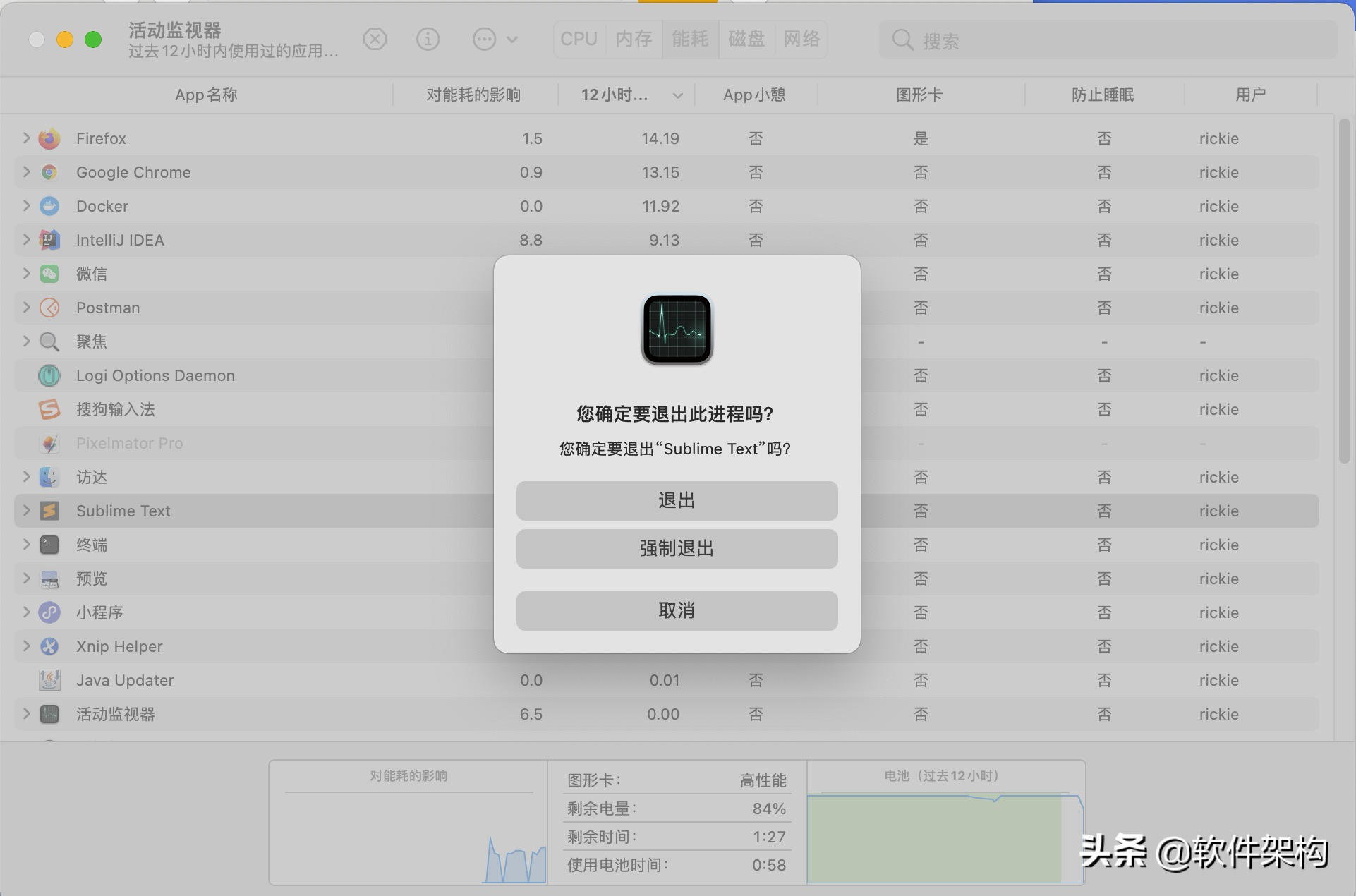1356x896 pixels.
Task: Click the IntelliJ IDEA app icon
Action: click(48, 239)
